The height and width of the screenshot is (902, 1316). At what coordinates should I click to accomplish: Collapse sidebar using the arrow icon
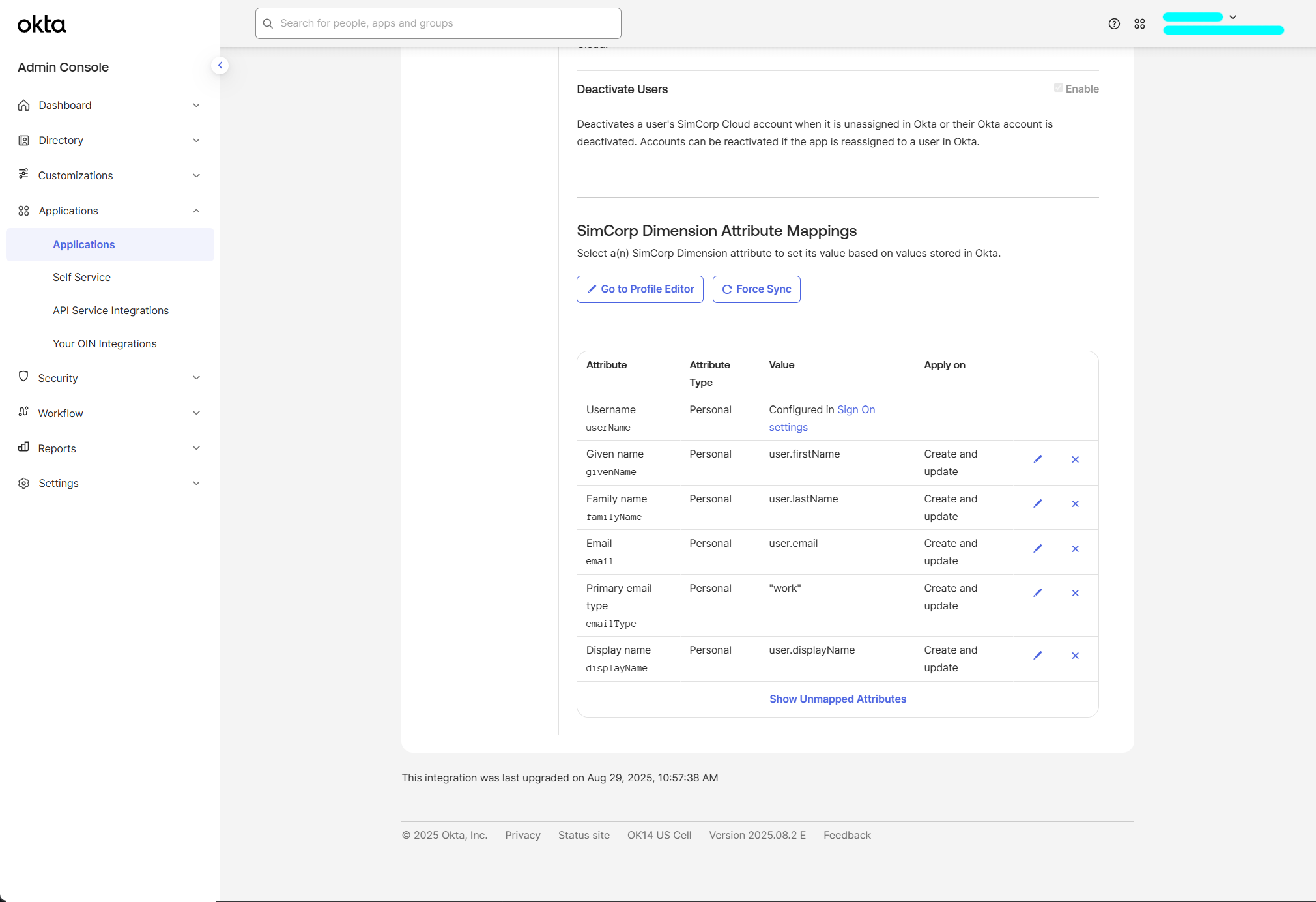click(220, 65)
